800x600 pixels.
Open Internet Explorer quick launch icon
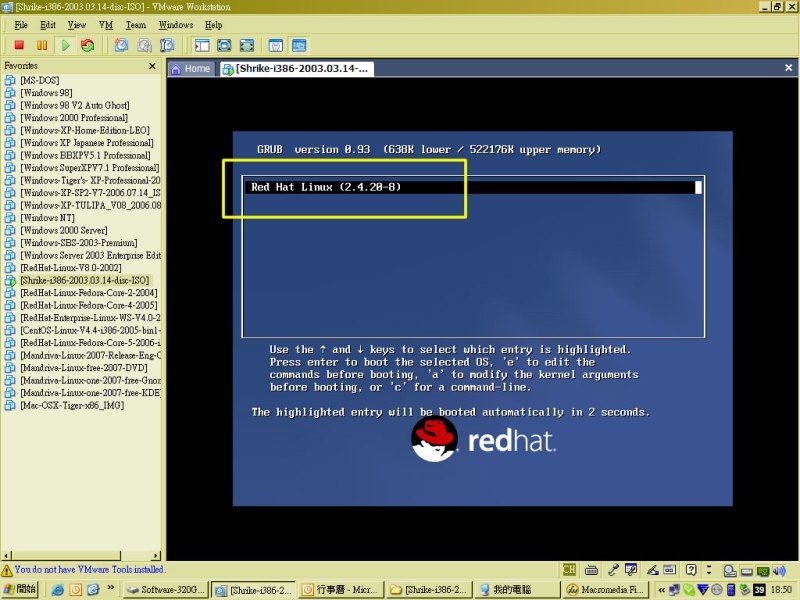point(58,590)
